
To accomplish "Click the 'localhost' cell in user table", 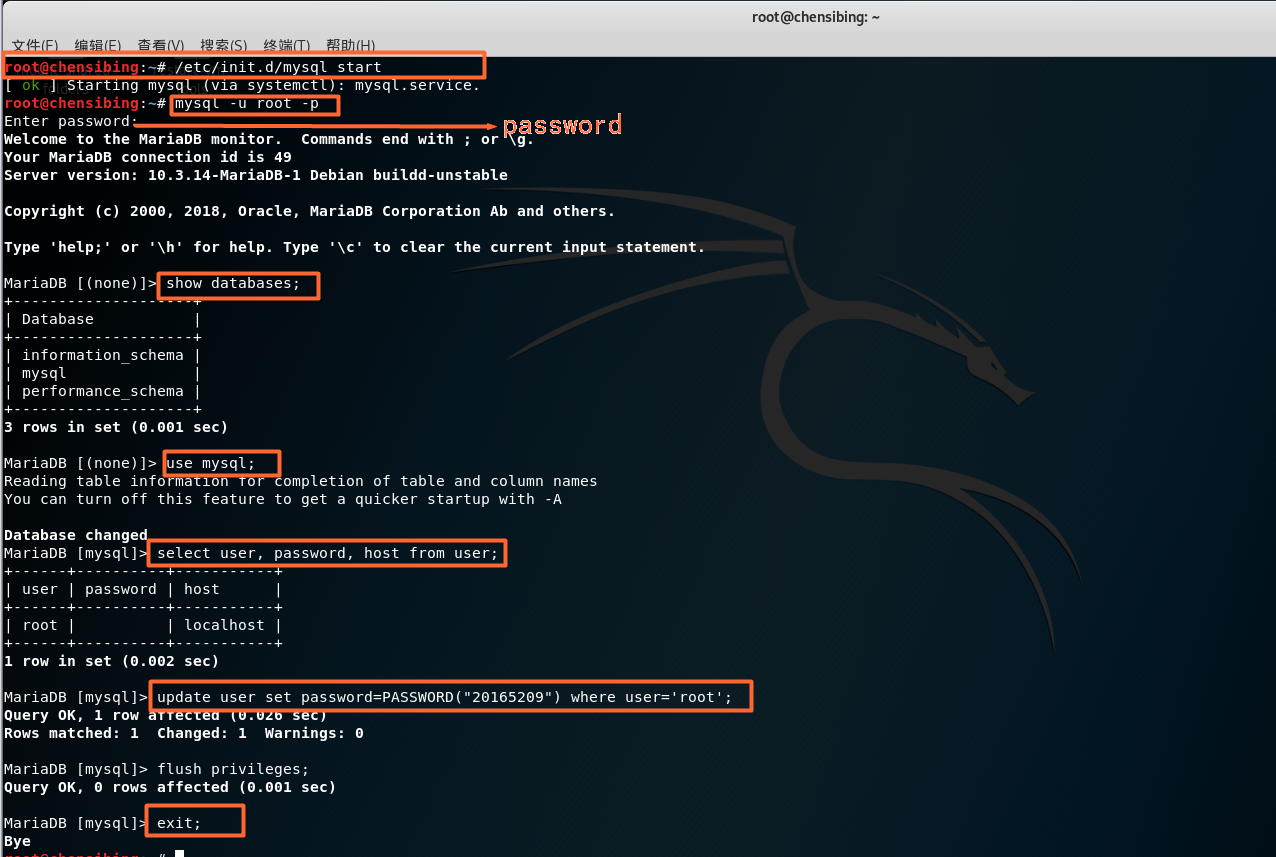I will pos(224,625).
